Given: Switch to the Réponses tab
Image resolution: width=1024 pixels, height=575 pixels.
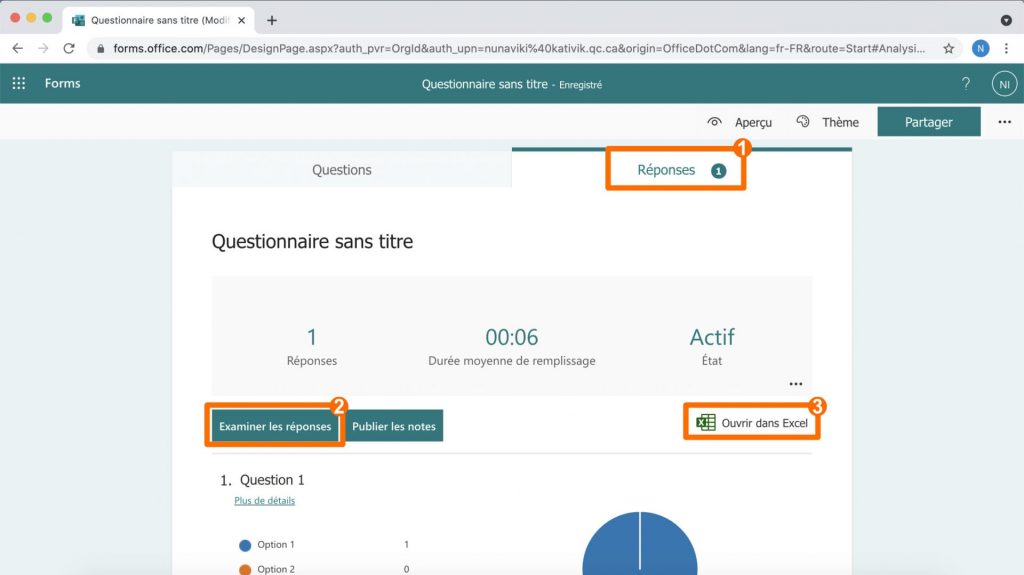Looking at the screenshot, I should coord(682,169).
